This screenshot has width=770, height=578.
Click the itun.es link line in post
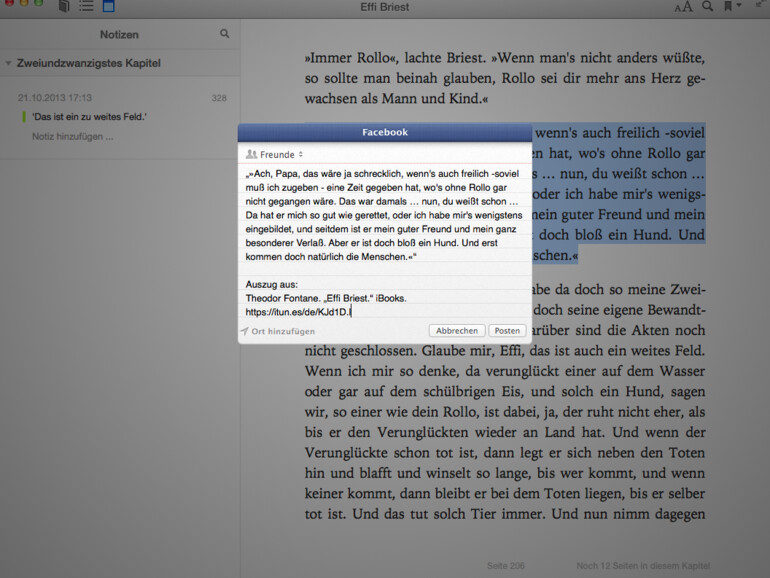coord(299,312)
